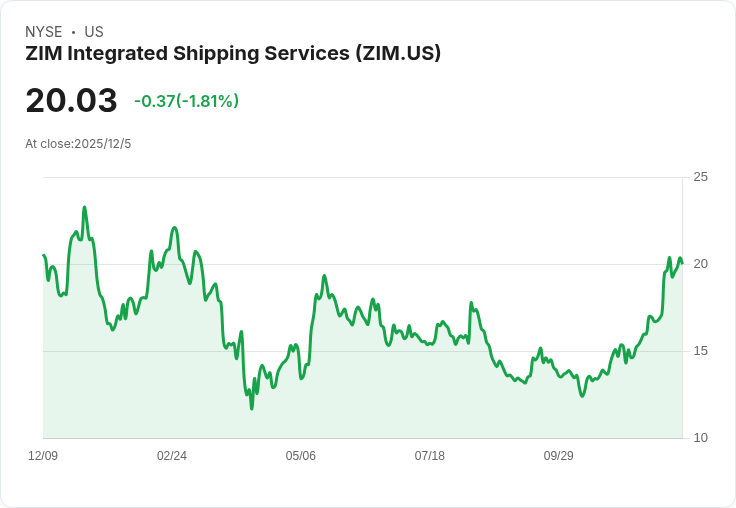Click the -0.37(-1.81%) price change
Image resolution: width=736 pixels, height=508 pixels.
tap(186, 101)
